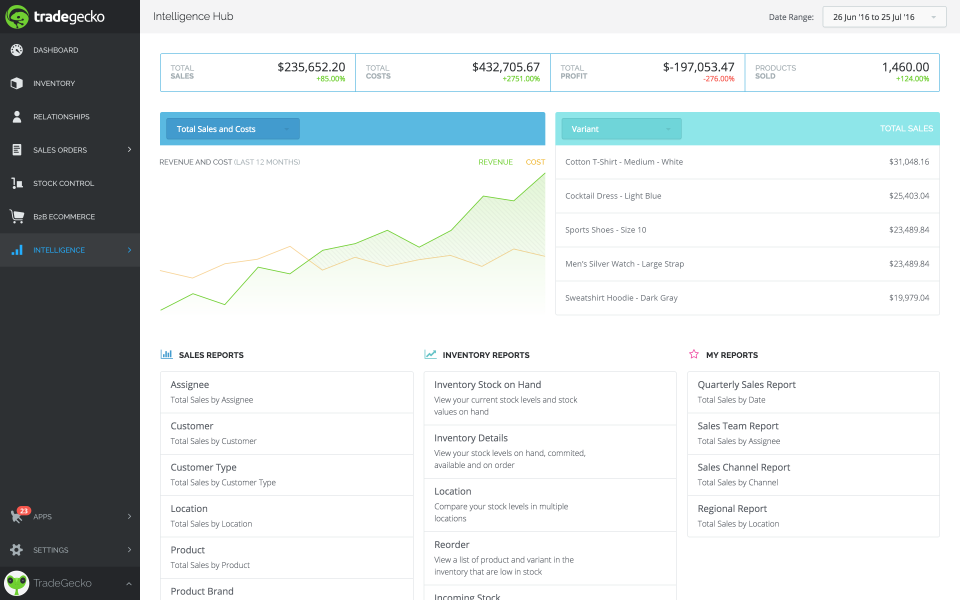960x600 pixels.
Task: Click the Sales Reports chart icon
Action: coord(166,354)
